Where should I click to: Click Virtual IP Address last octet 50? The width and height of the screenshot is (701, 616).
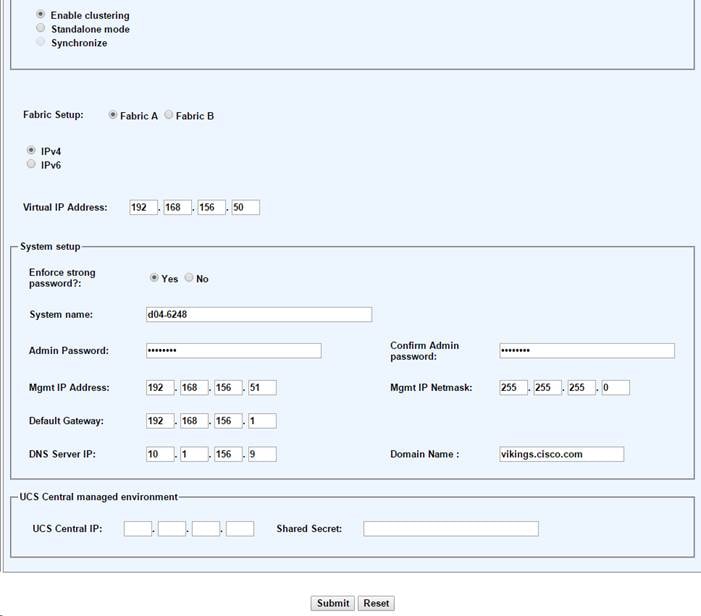245,207
